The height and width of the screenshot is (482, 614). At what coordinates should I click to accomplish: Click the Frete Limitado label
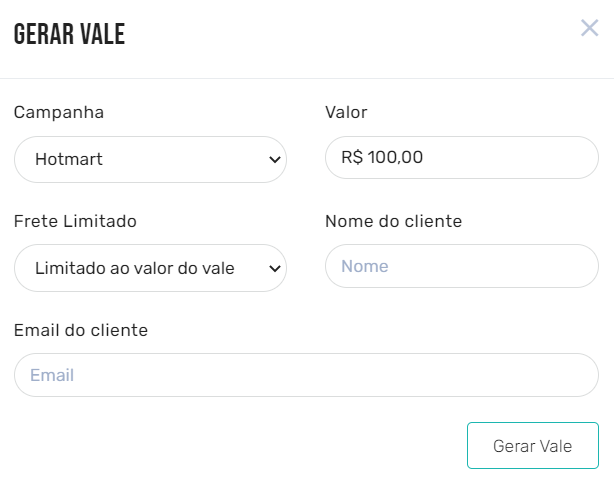point(75,221)
